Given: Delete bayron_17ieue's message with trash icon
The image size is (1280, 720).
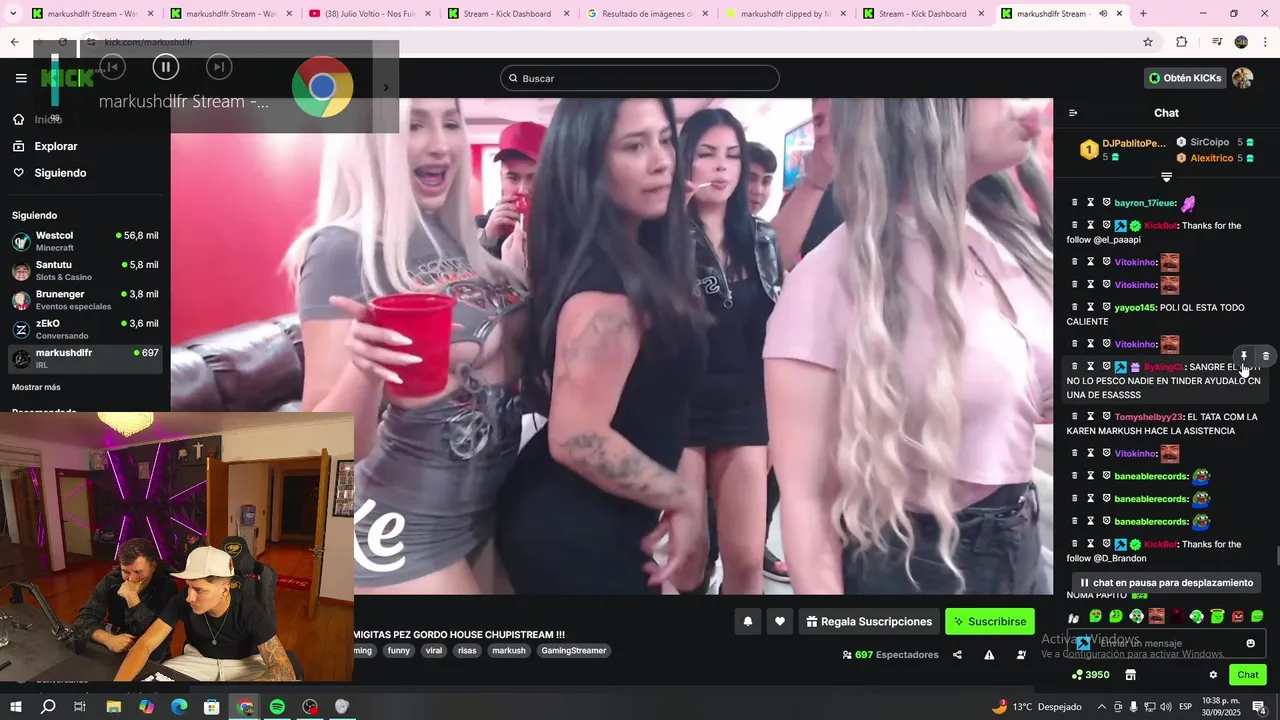Looking at the screenshot, I should 1075,203.
